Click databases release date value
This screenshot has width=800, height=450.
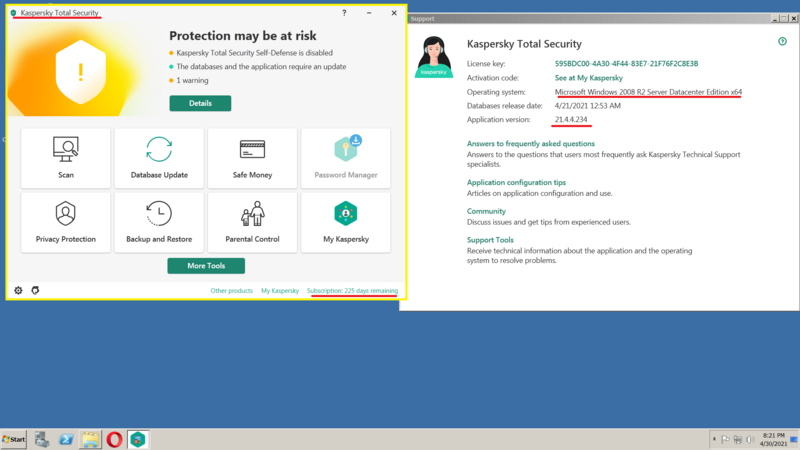[588, 106]
